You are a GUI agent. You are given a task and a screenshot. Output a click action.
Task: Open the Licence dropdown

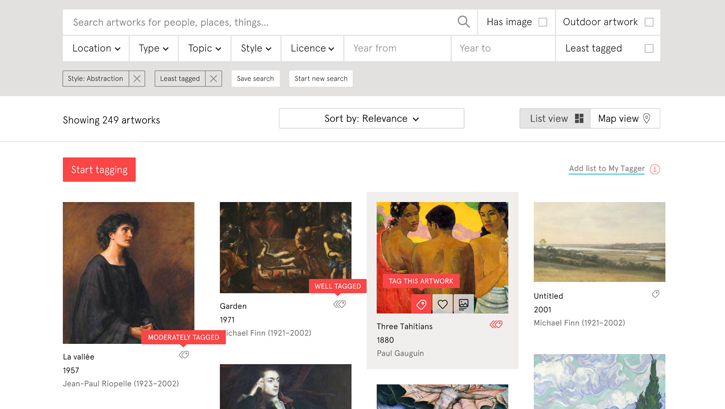pyautogui.click(x=312, y=49)
